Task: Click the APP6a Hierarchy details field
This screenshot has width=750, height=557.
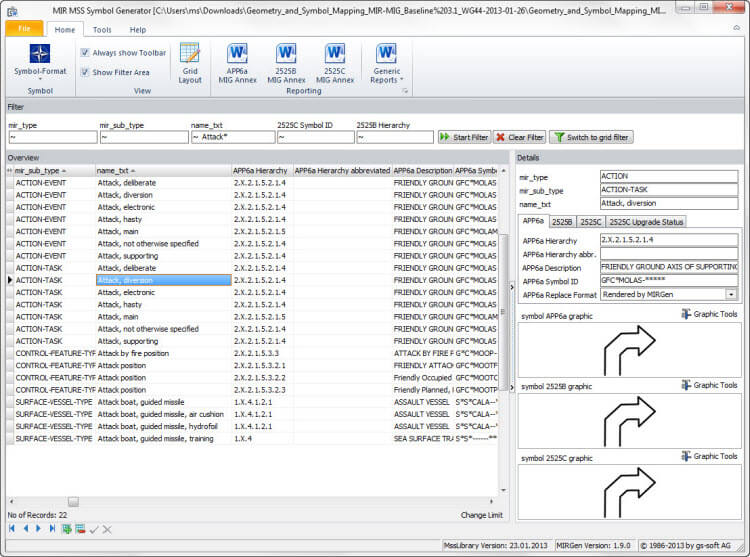Action: point(669,240)
